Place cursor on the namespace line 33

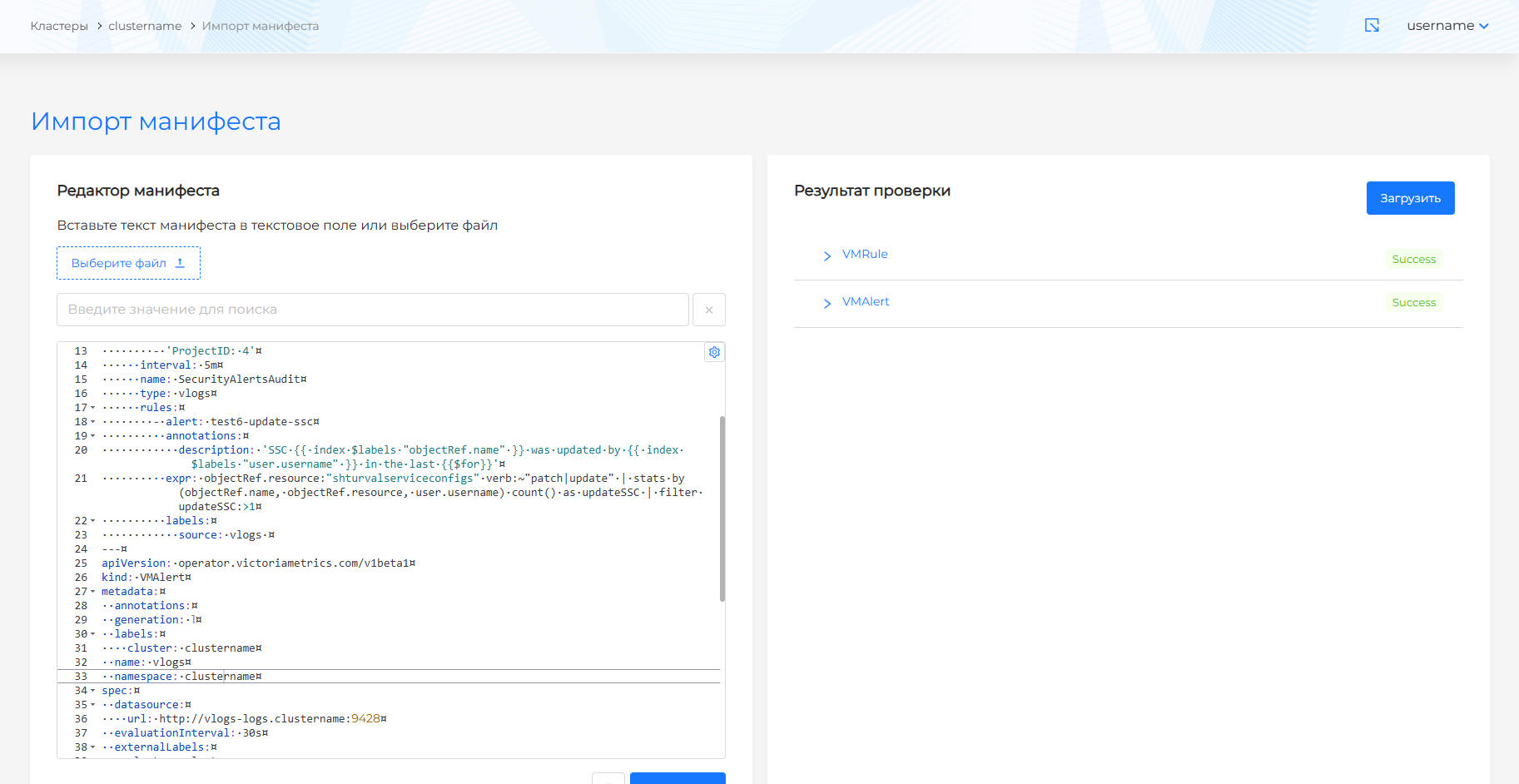pyautogui.click(x=333, y=677)
